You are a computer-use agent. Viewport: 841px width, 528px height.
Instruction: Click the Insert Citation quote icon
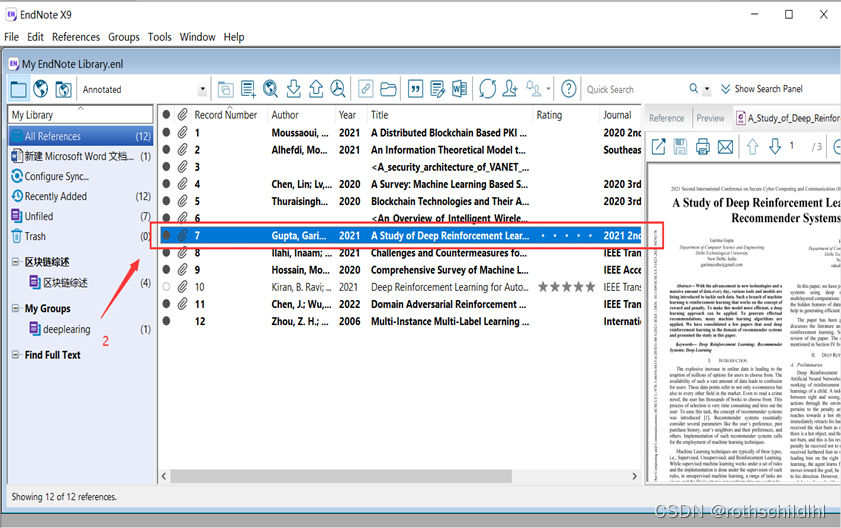point(415,90)
